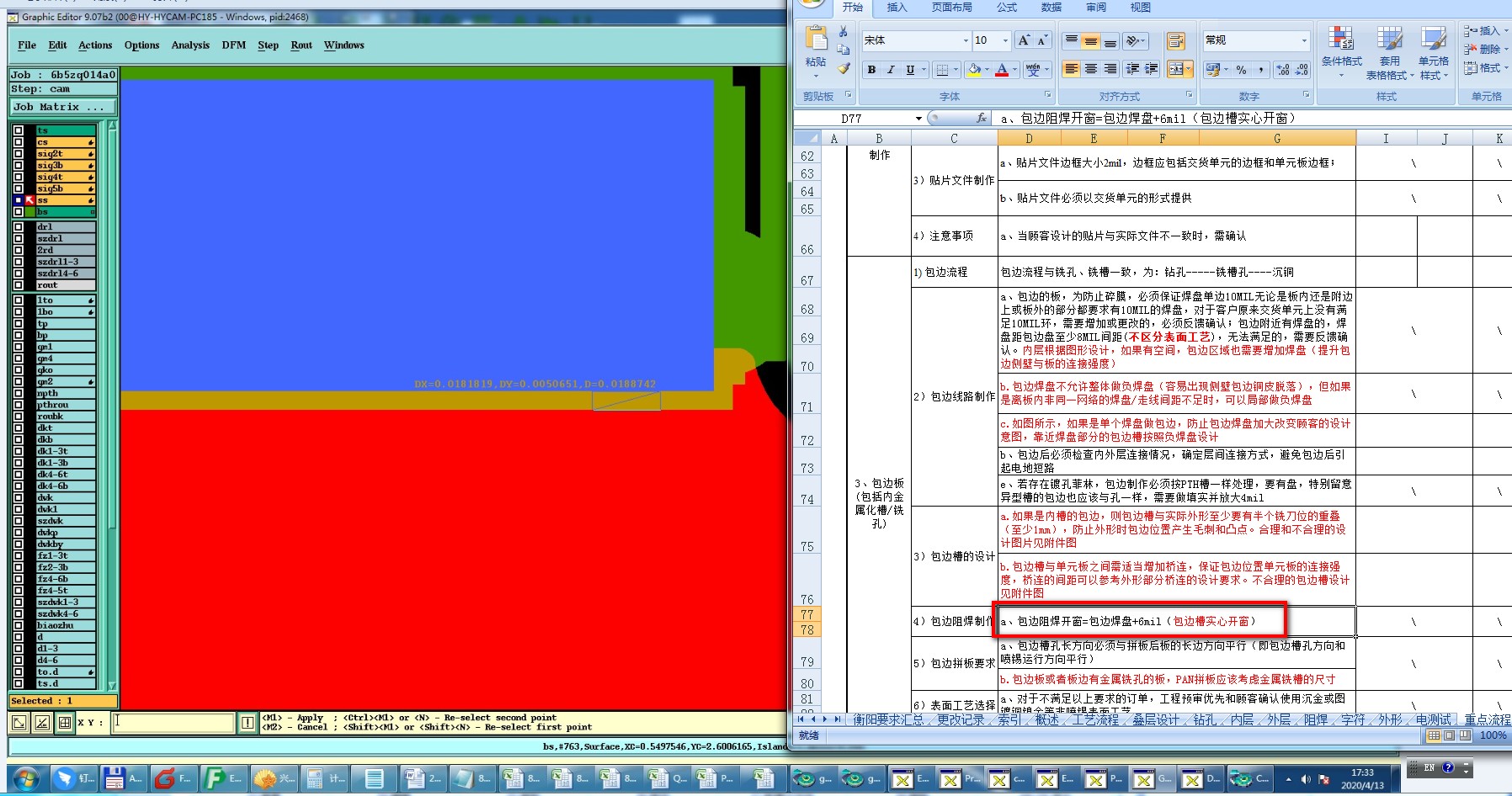The image size is (1512, 796).
Task: Open the font name dropdown showing 宋体
Action: click(966, 40)
